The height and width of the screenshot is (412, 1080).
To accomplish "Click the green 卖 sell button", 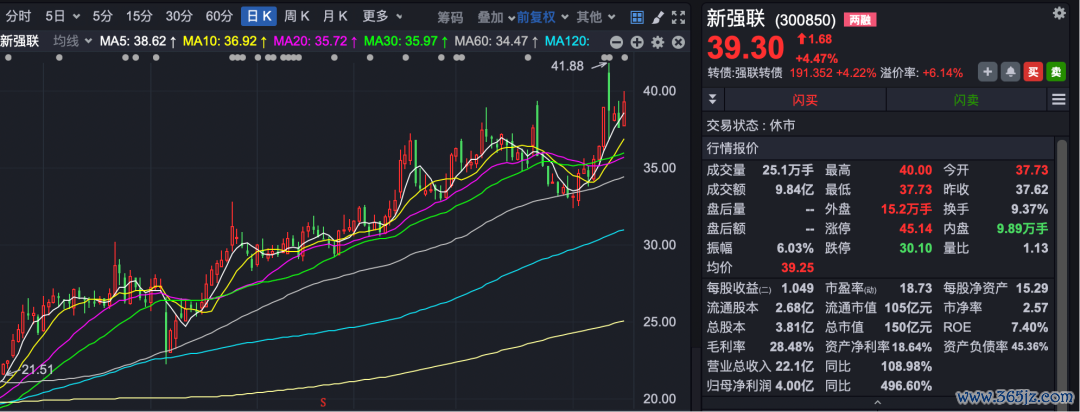I will [1056, 72].
